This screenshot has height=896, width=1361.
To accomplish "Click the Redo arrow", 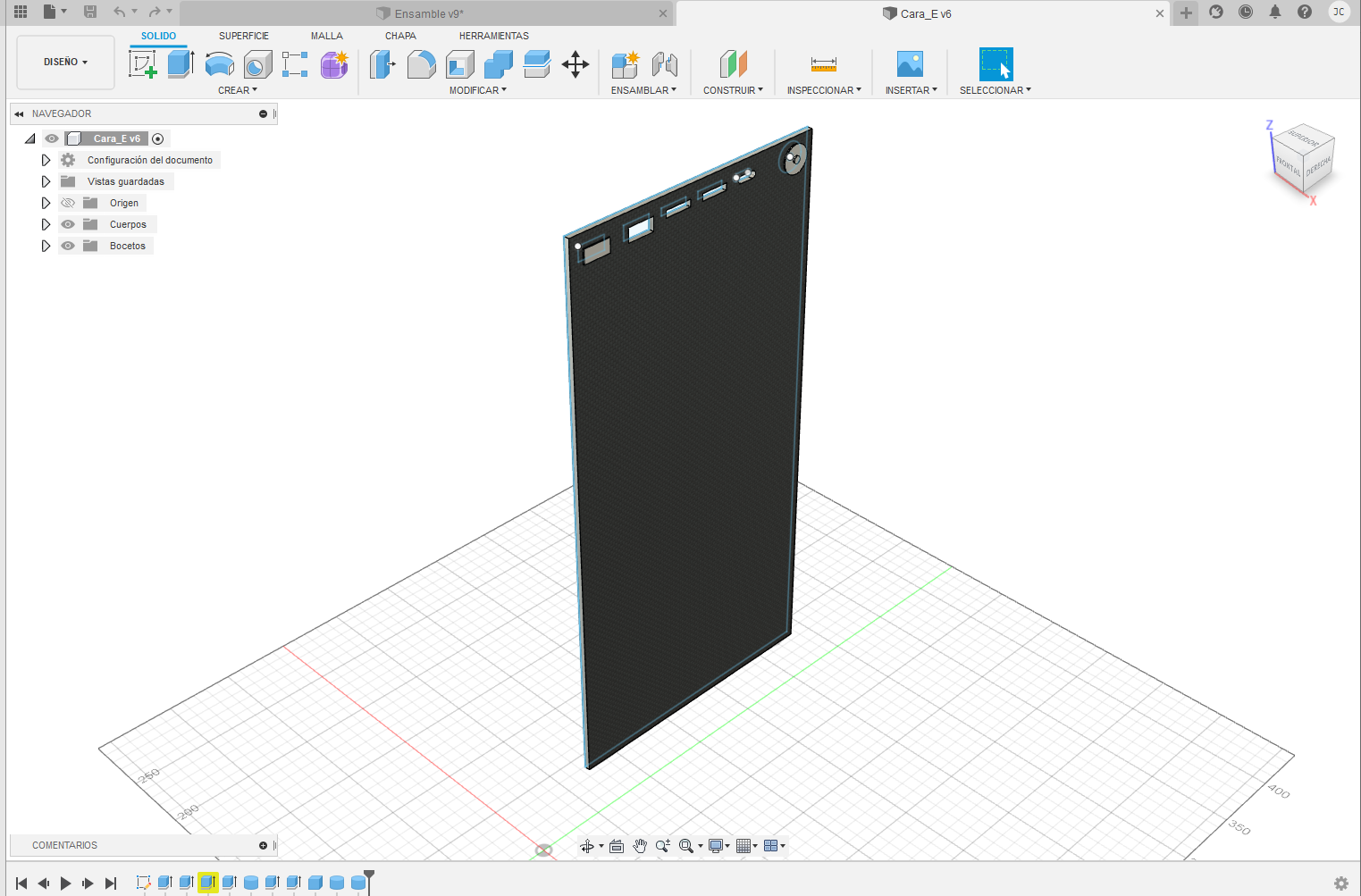I will coord(155,12).
